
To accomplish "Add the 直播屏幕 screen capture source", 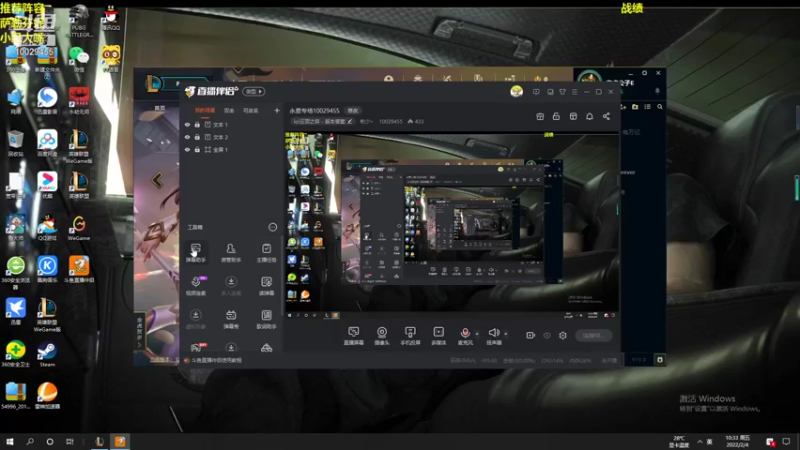I will pyautogui.click(x=354, y=336).
